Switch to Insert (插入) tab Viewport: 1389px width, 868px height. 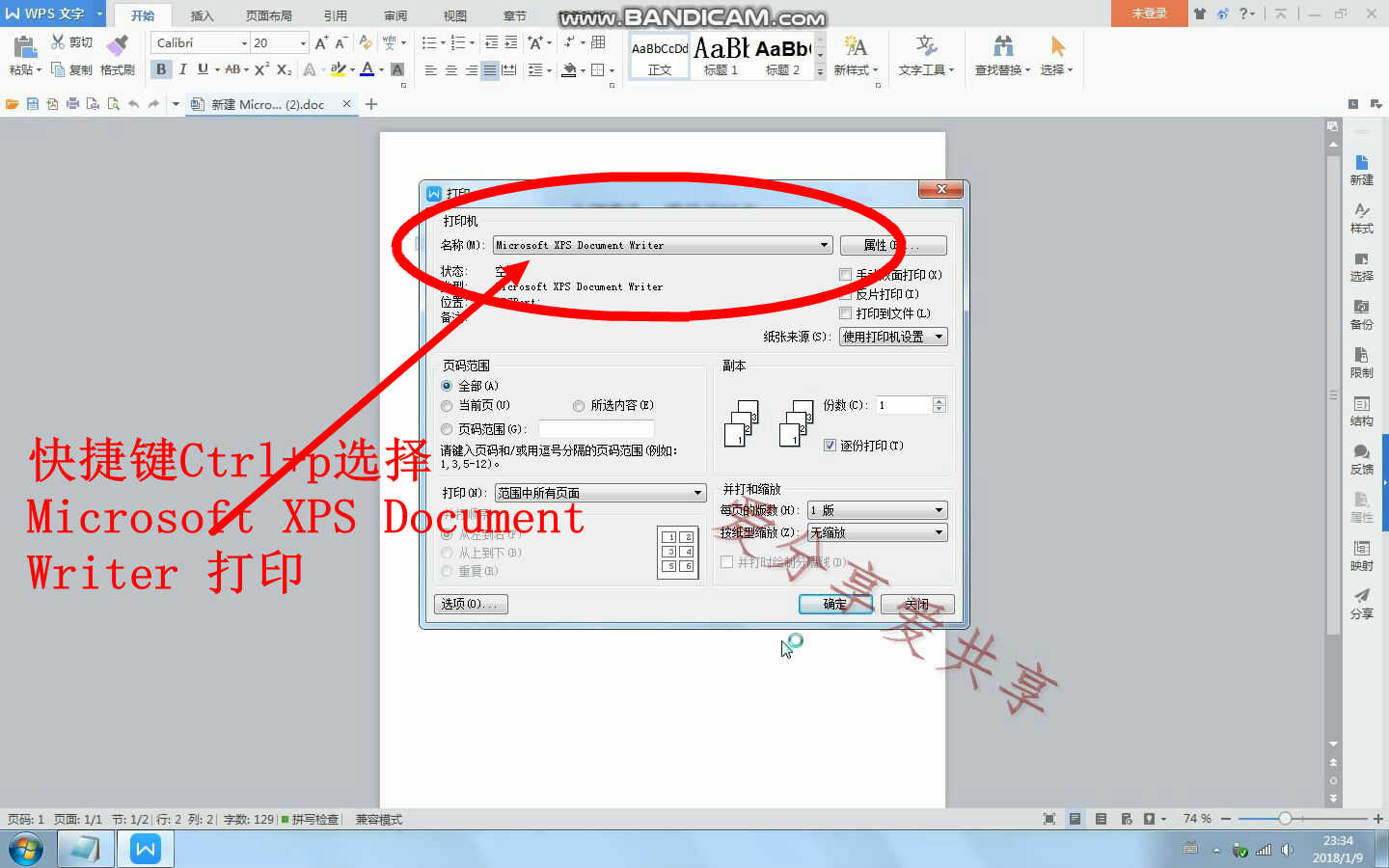(x=202, y=15)
